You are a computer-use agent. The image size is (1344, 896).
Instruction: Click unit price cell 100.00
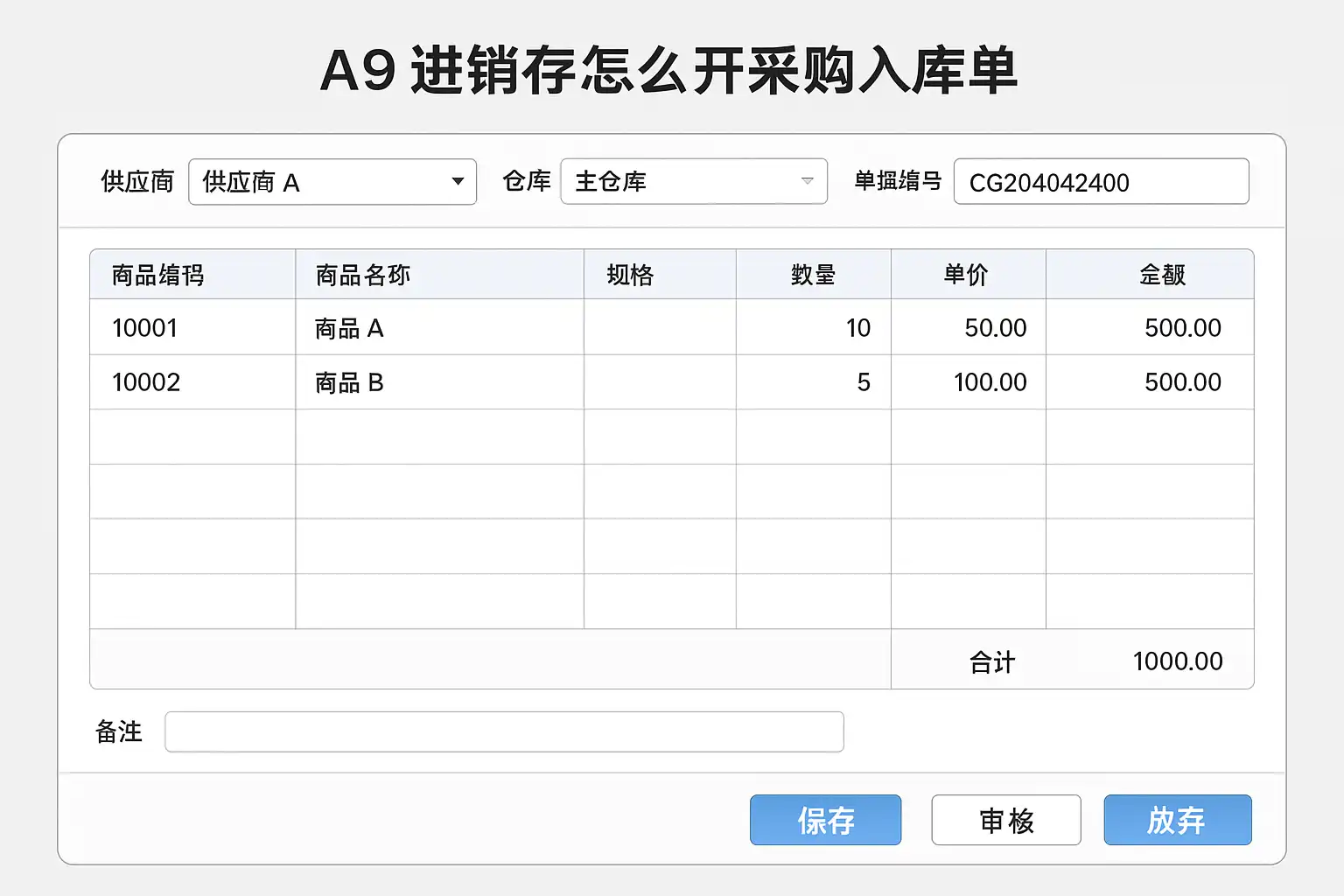[968, 382]
